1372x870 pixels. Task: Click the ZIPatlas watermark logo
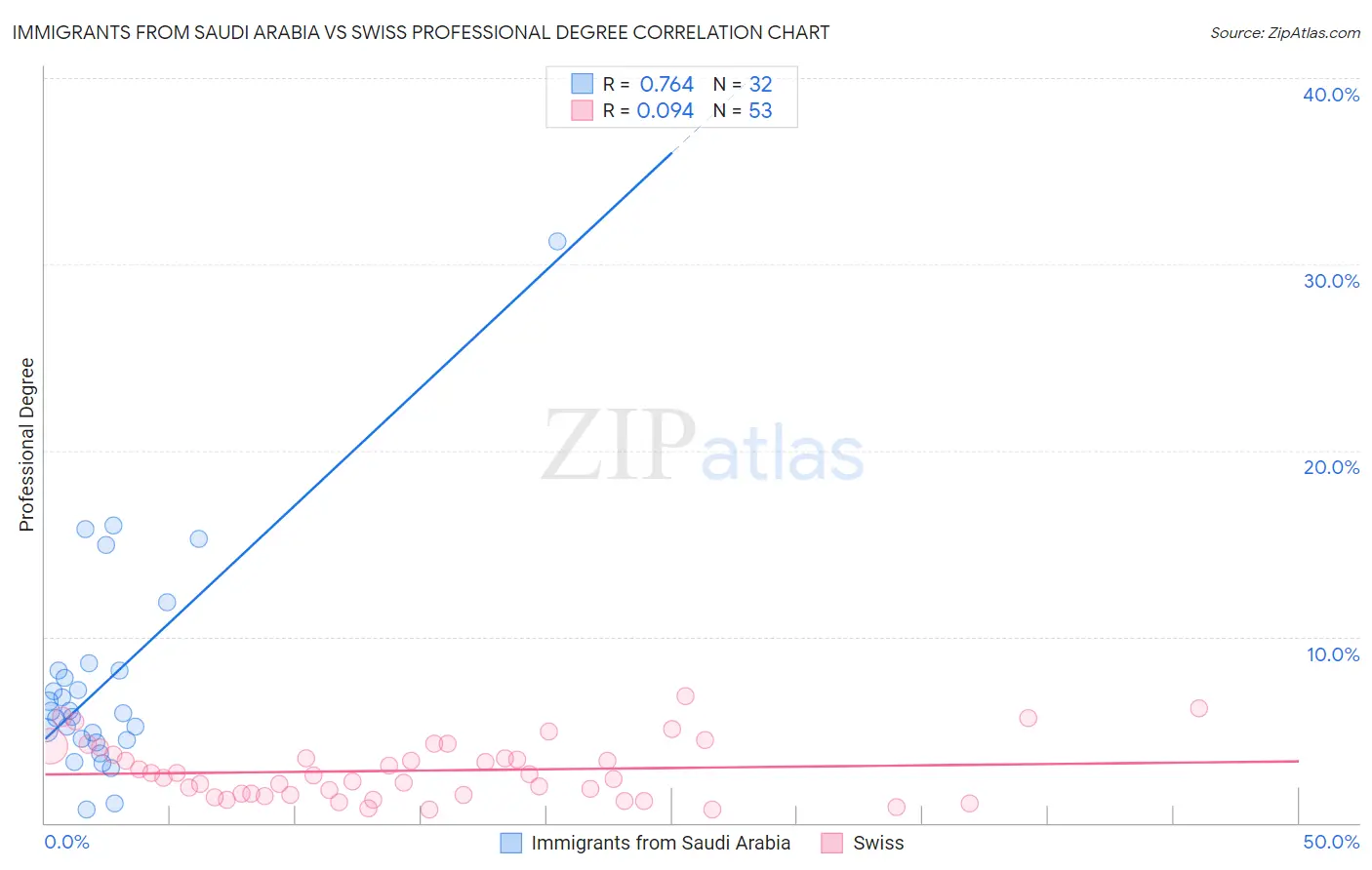coord(703,446)
